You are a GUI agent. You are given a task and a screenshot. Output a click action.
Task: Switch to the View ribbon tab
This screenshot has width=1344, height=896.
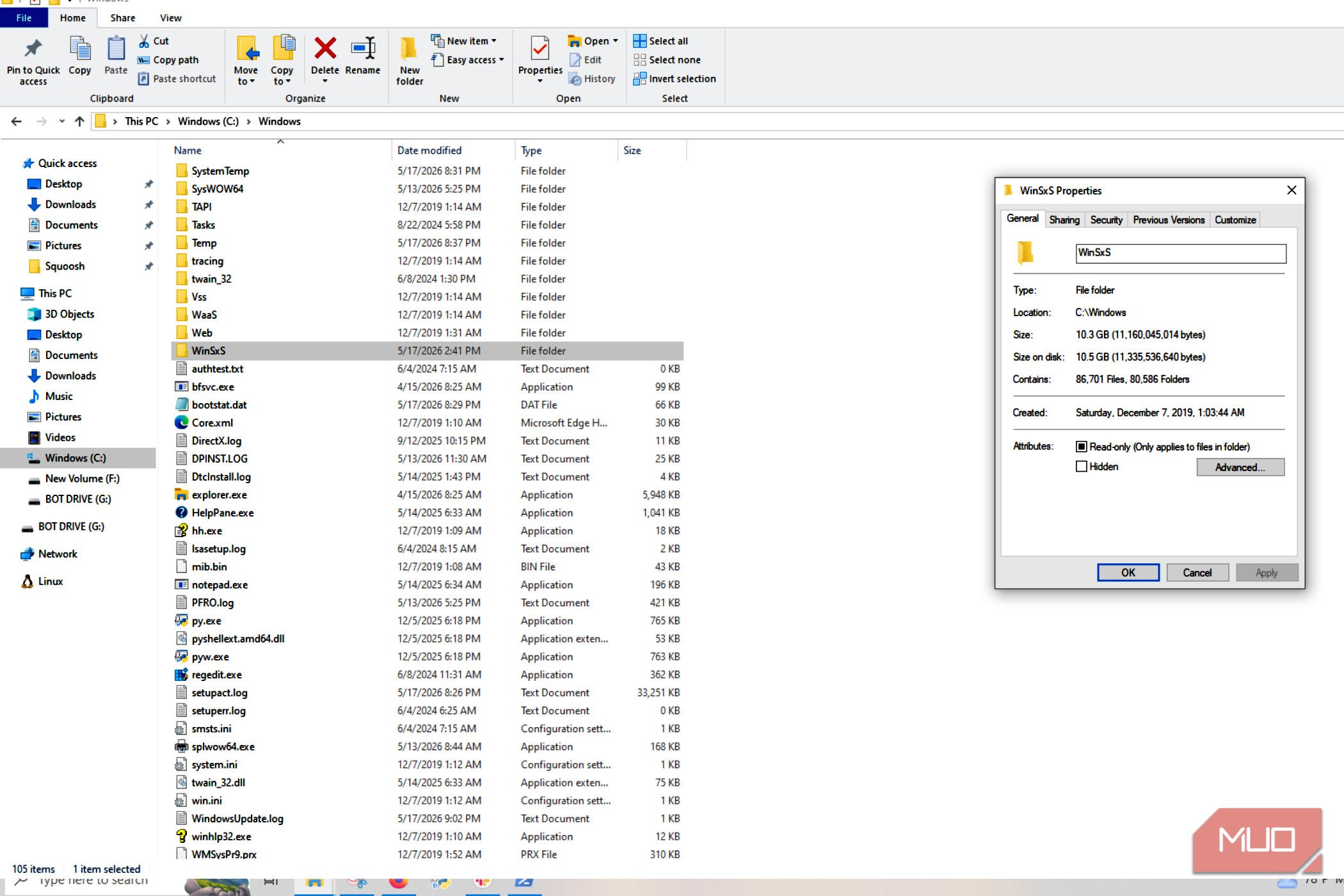(x=170, y=18)
